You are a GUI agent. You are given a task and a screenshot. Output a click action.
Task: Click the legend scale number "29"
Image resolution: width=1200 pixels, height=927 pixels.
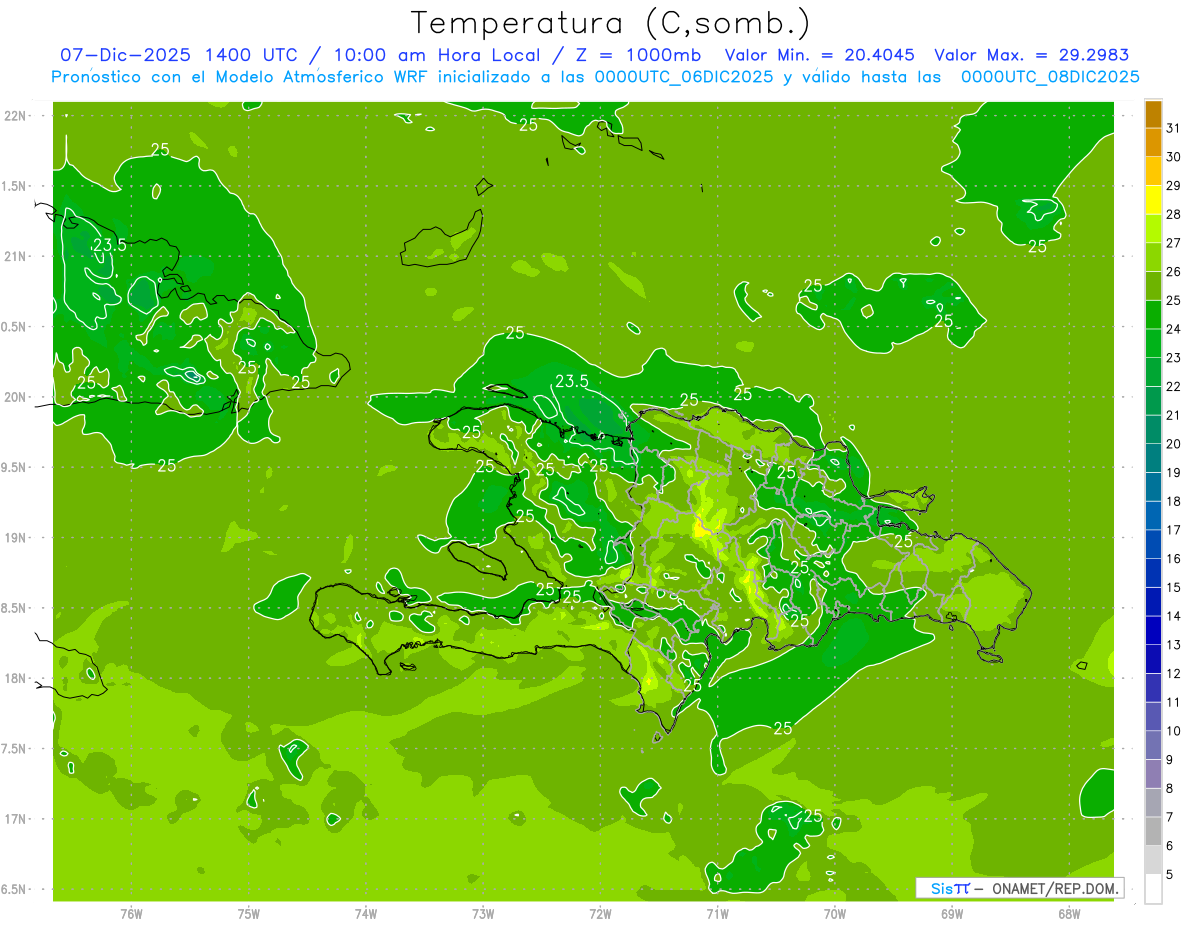(1174, 185)
